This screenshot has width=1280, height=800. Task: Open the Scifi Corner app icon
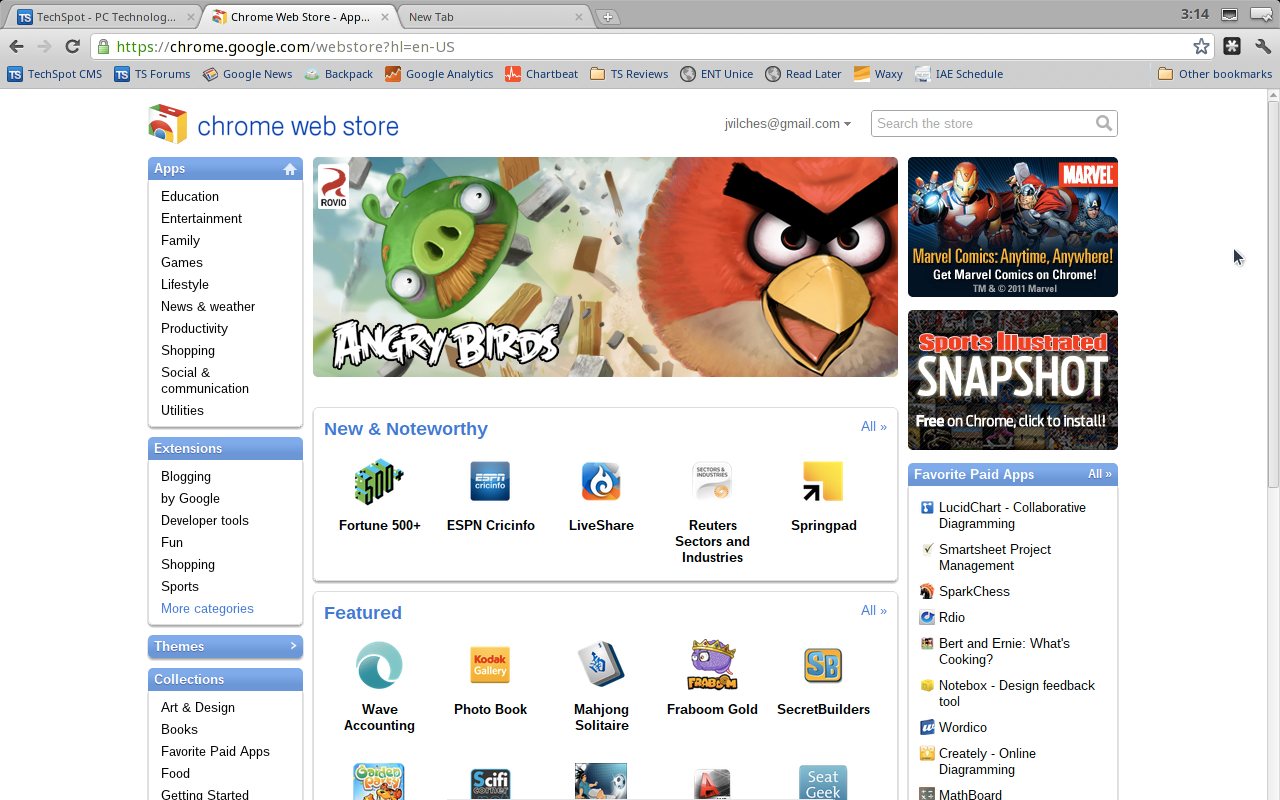[490, 783]
